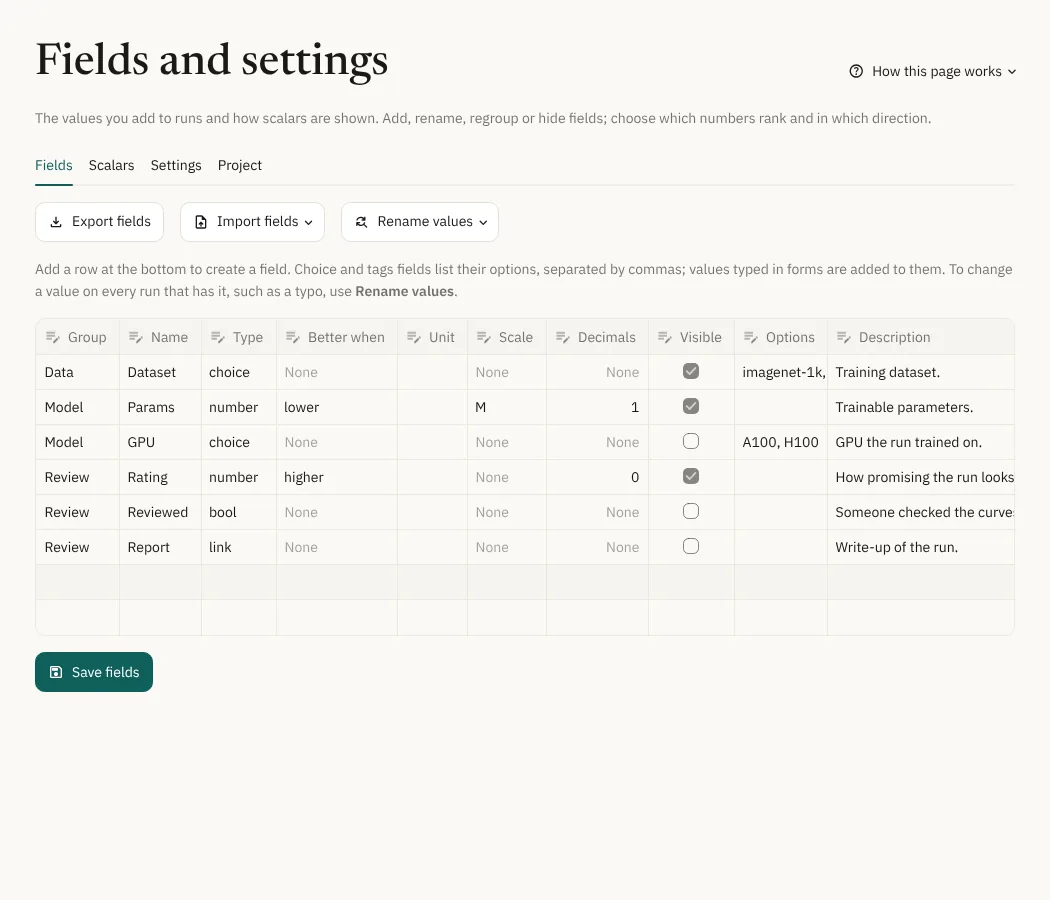1050x900 pixels.
Task: Click the 'link' type cell
Action: [x=239, y=547]
